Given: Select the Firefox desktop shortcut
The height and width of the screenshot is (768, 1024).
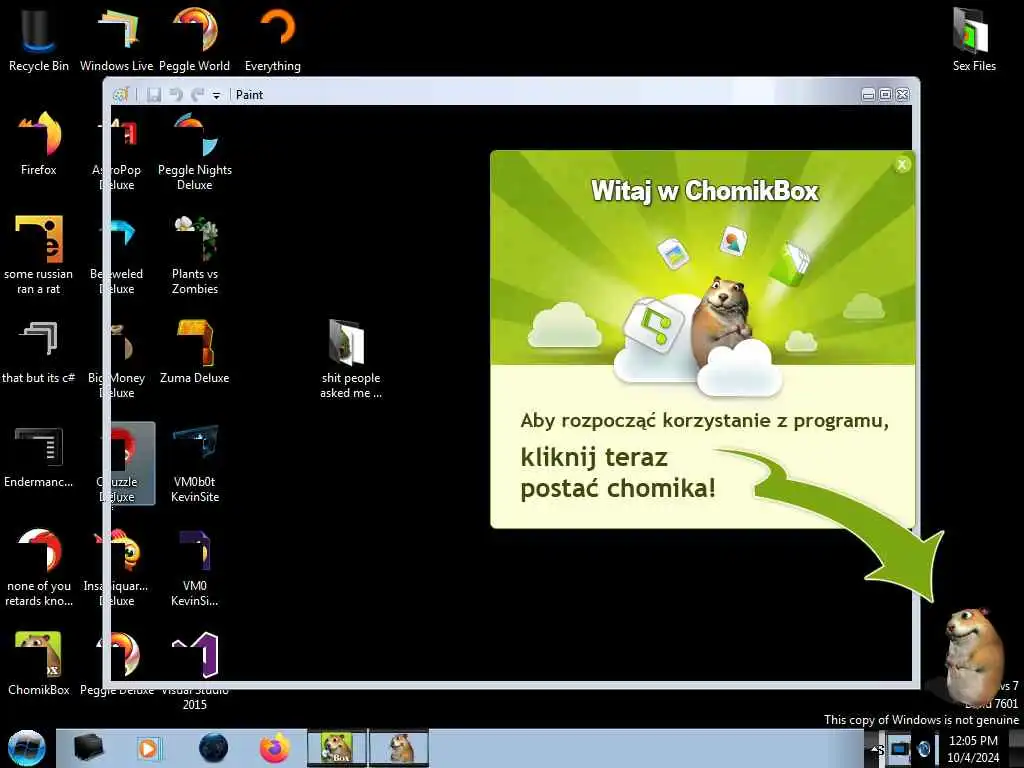Looking at the screenshot, I should point(39,144).
